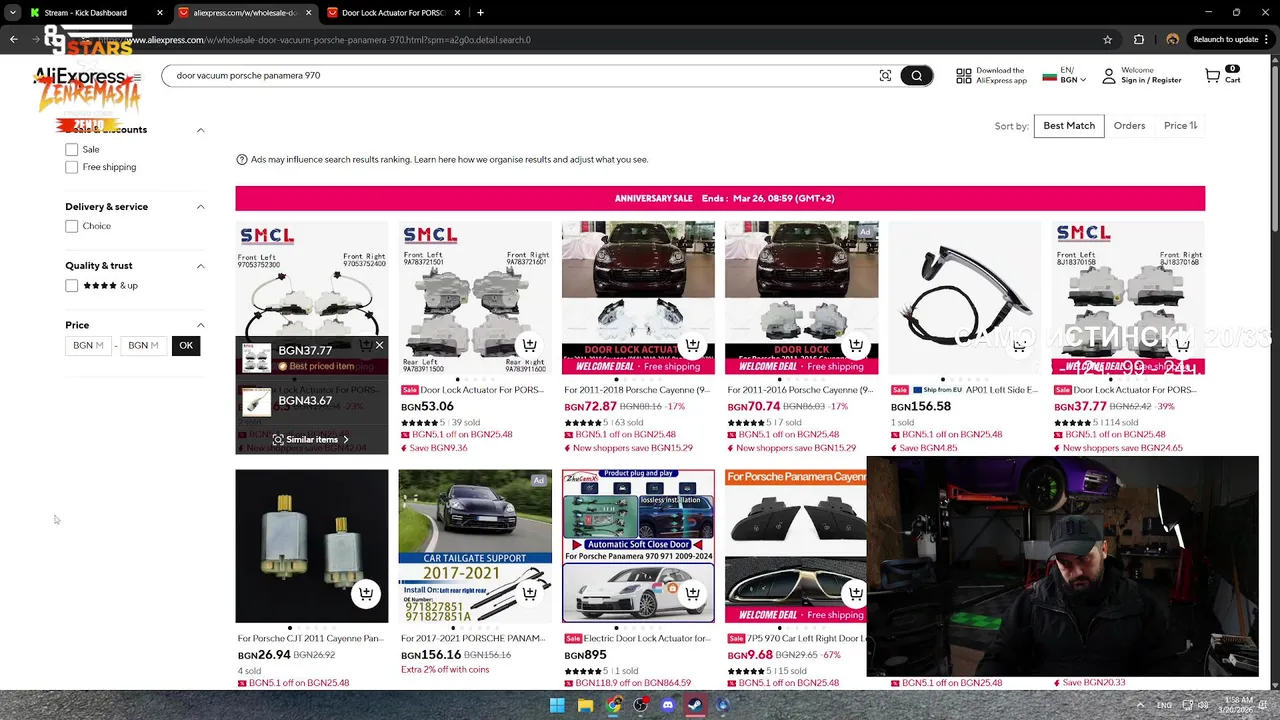The width and height of the screenshot is (1280, 720).
Task: Tick the 4 stars & up checkbox
Action: pos(71,286)
